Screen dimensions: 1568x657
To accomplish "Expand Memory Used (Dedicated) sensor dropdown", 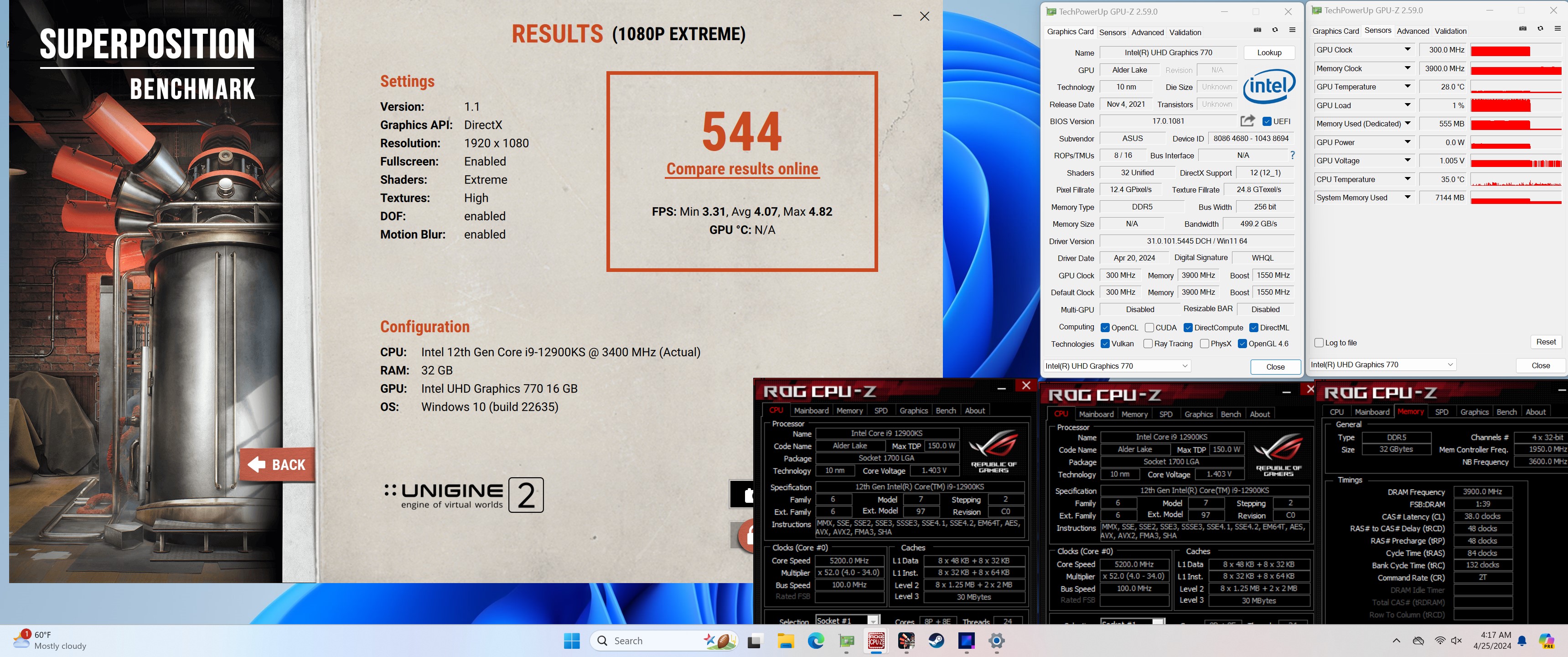I will coord(1408,124).
